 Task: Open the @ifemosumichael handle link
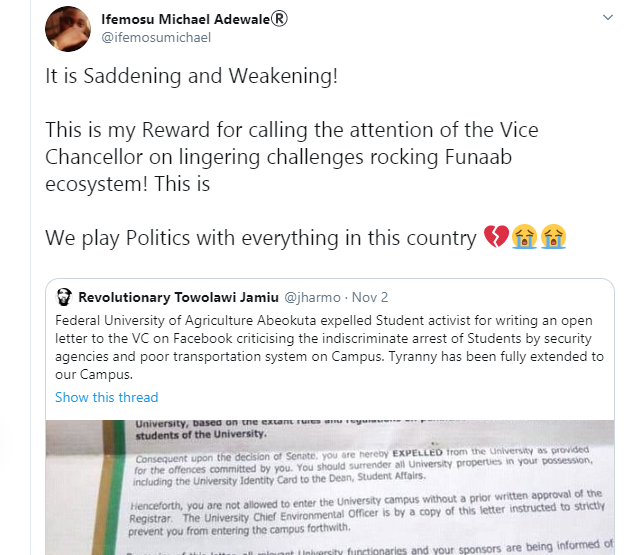coord(156,37)
